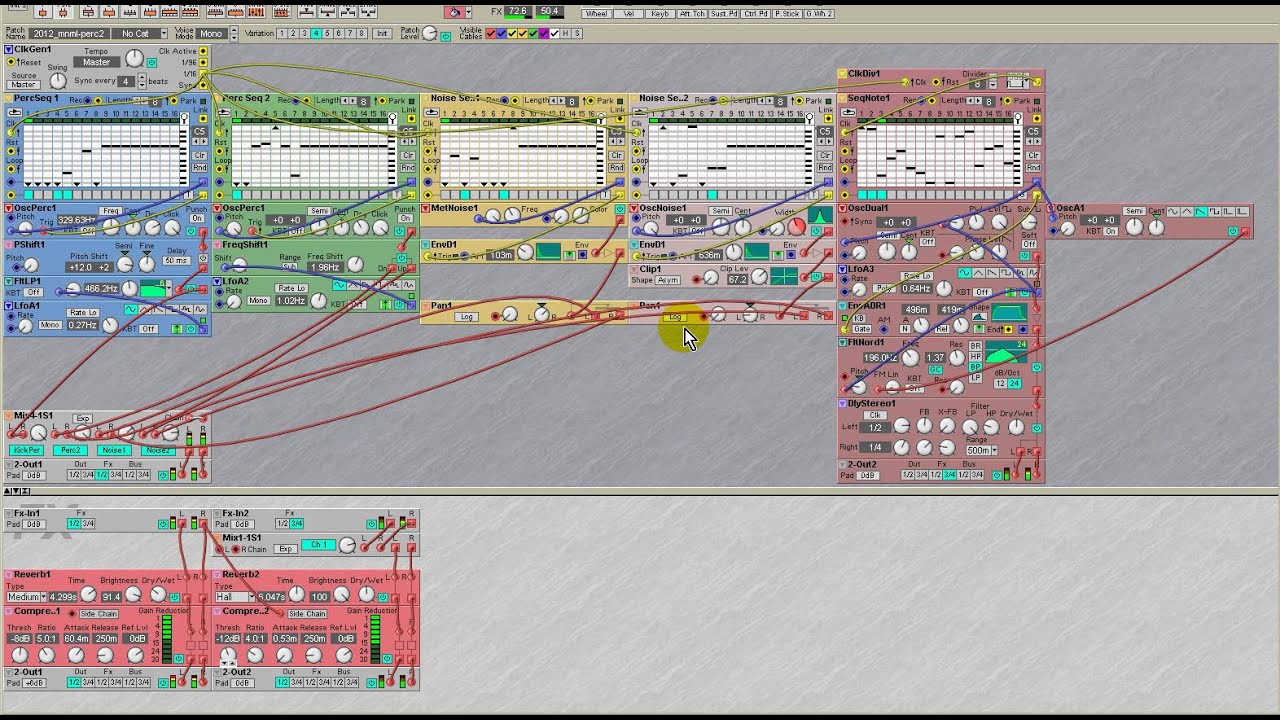Click the module color paint bucket icon
1280x720 pixels.
click(x=454, y=12)
